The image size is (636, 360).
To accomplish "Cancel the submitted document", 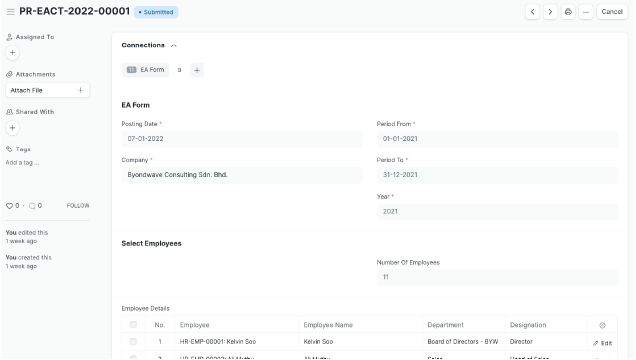I will click(x=612, y=12).
